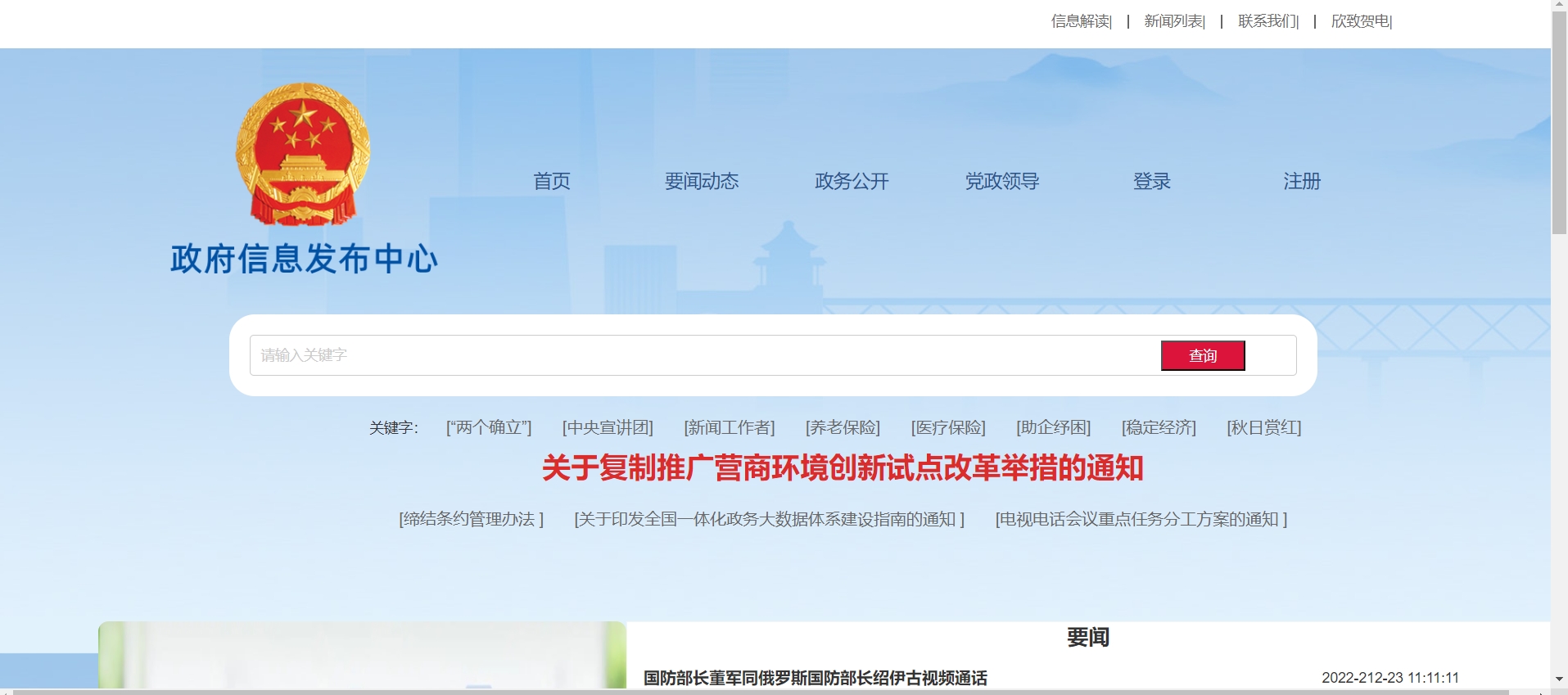Click 联系我们 in the top bar
Viewport: 1568px width, 695px height.
coord(1268,21)
